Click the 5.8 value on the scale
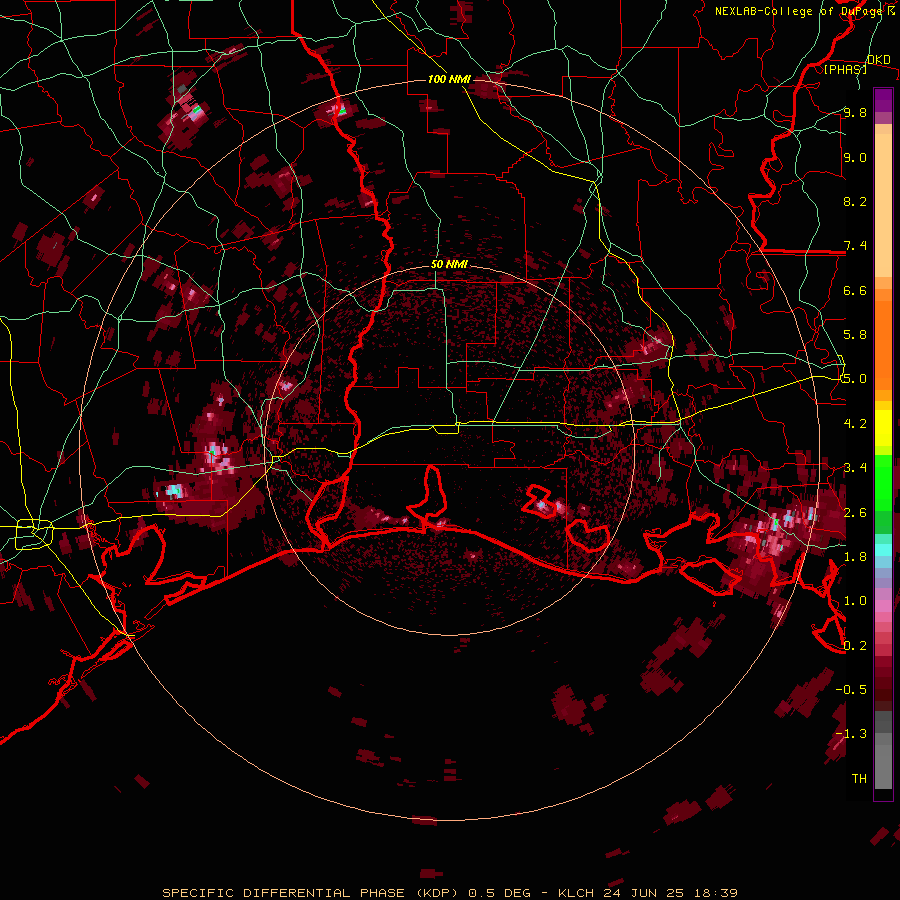900x900 pixels. pyautogui.click(x=855, y=335)
